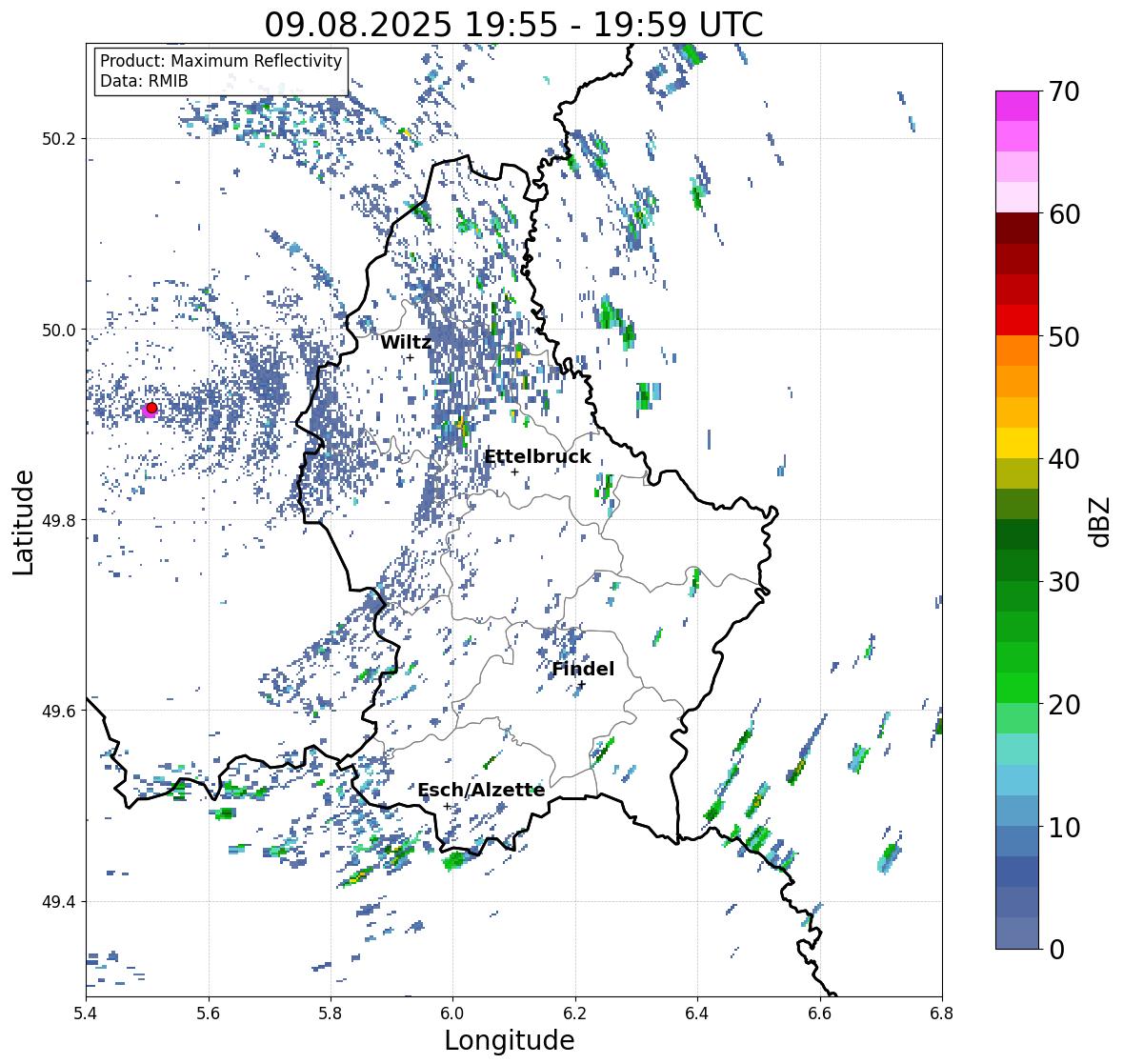Click the 50.2 latitude tick label

point(59,139)
